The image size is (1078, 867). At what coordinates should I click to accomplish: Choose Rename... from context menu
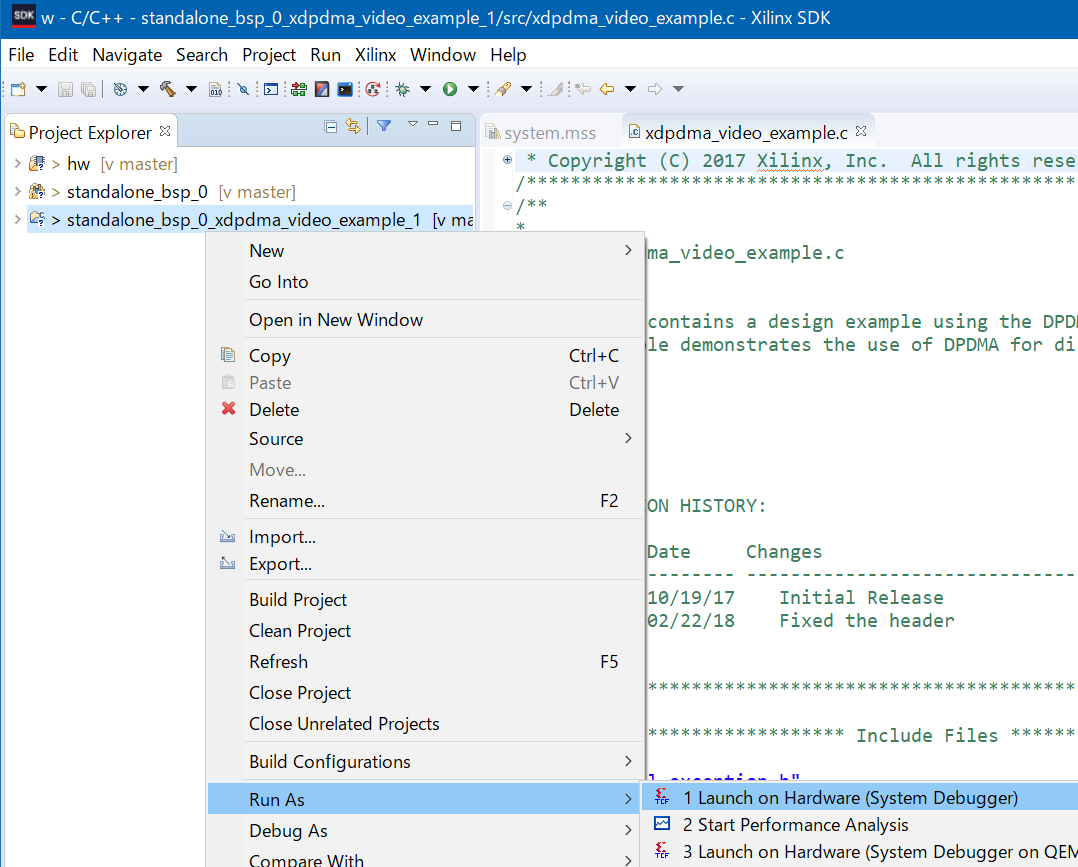[426, 501]
